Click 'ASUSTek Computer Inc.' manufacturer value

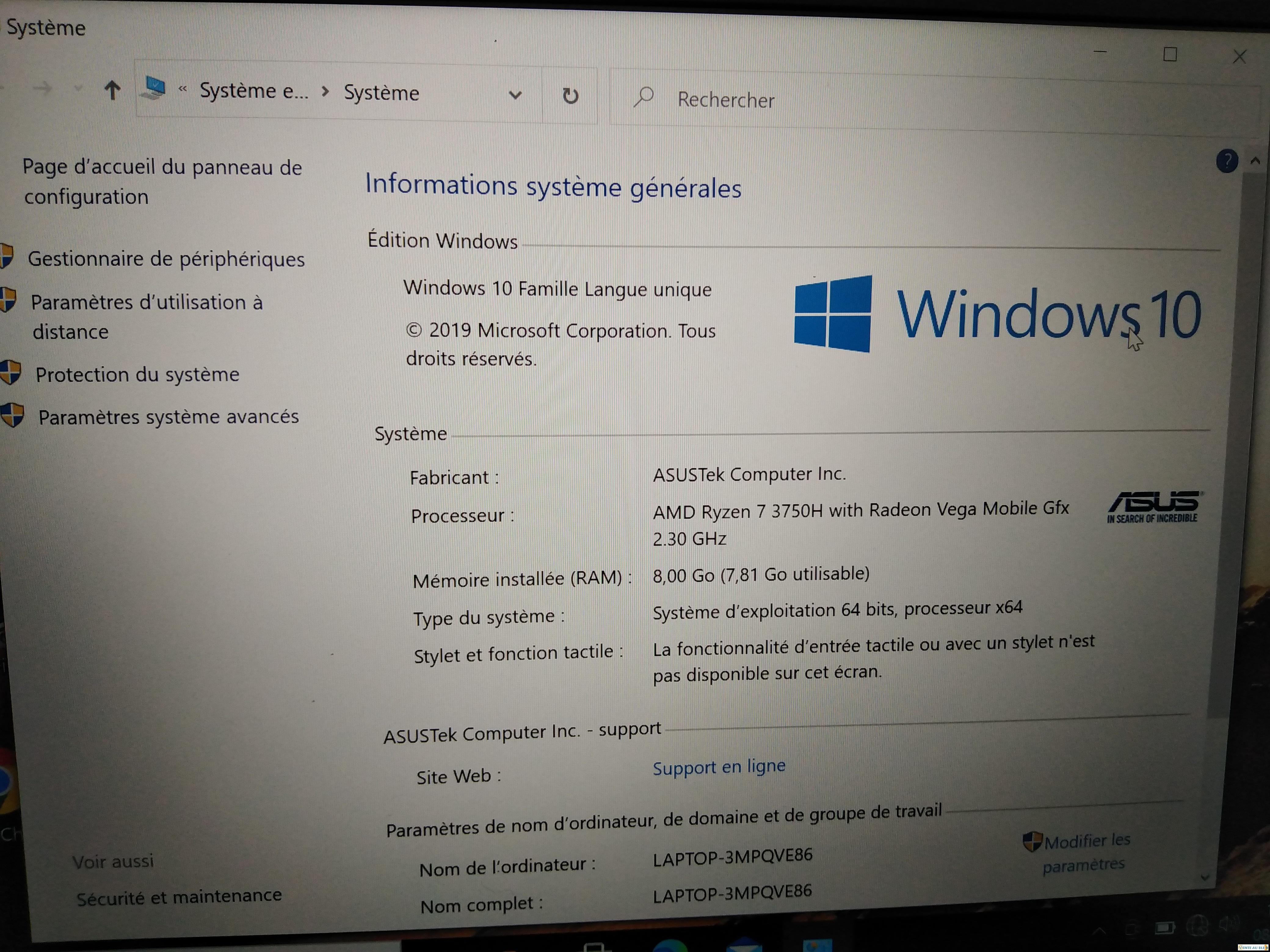click(749, 474)
